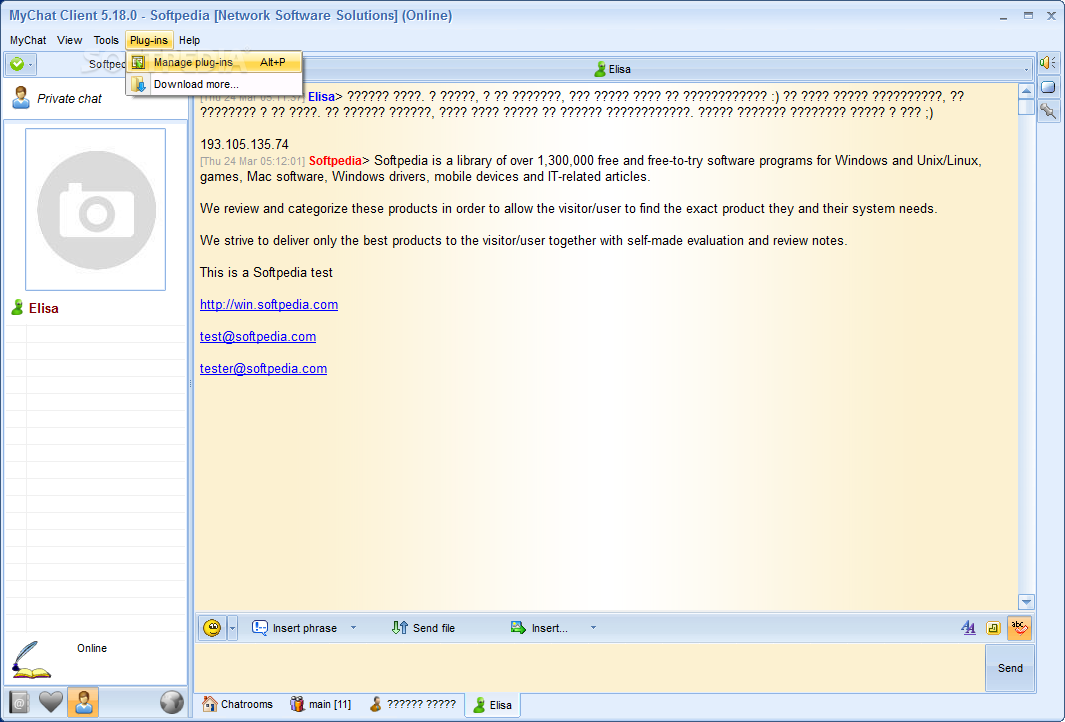The image size is (1065, 722).
Task: Open the MyChat menu
Action: (28, 40)
